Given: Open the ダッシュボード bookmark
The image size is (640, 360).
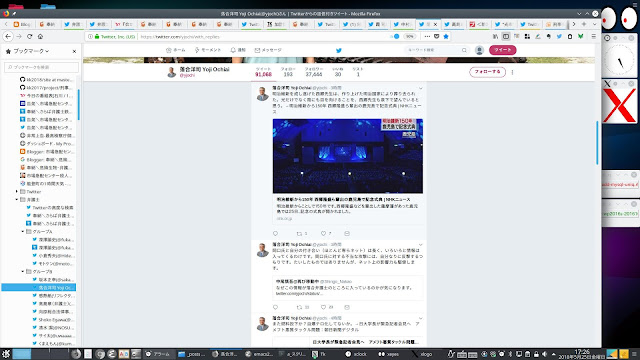Looking at the screenshot, I should (47, 143).
